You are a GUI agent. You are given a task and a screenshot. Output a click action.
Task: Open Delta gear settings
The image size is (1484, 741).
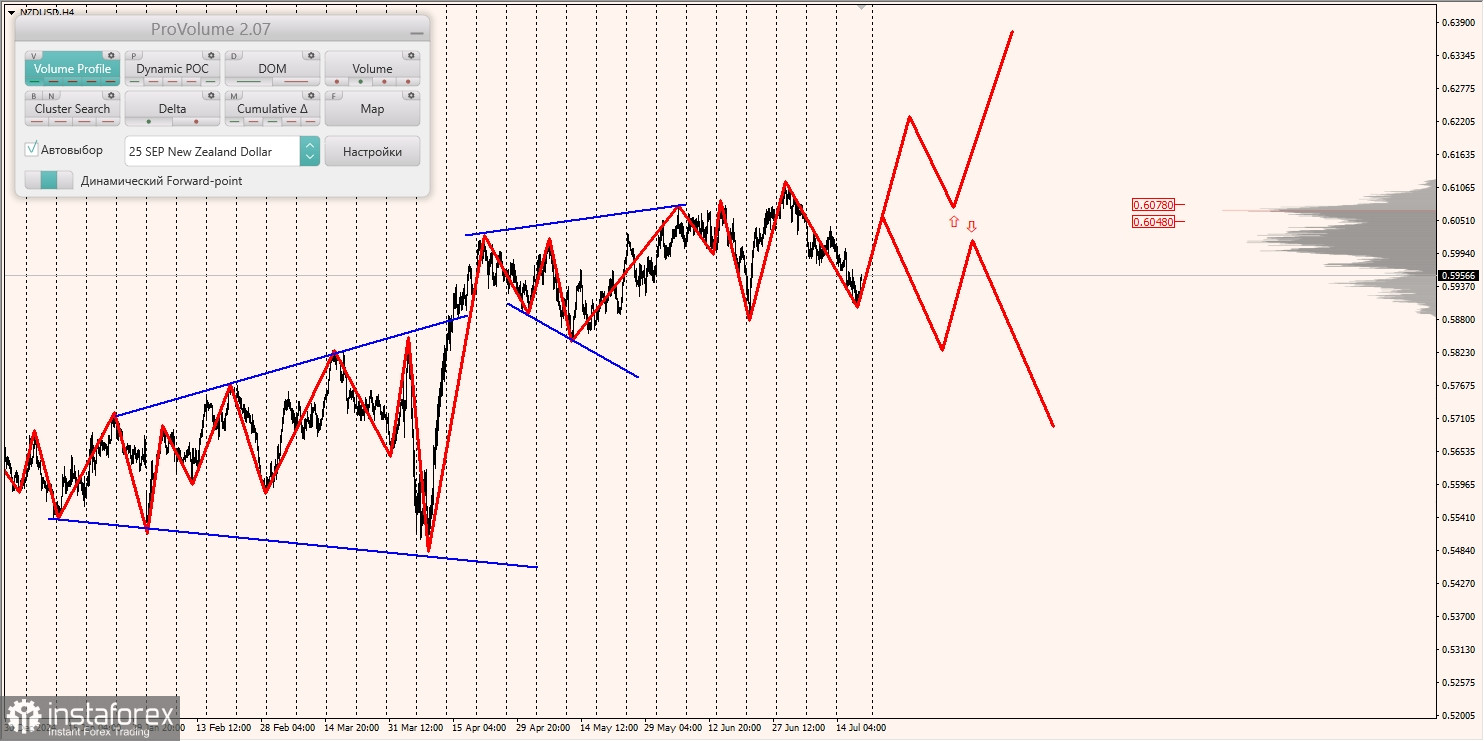click(211, 95)
